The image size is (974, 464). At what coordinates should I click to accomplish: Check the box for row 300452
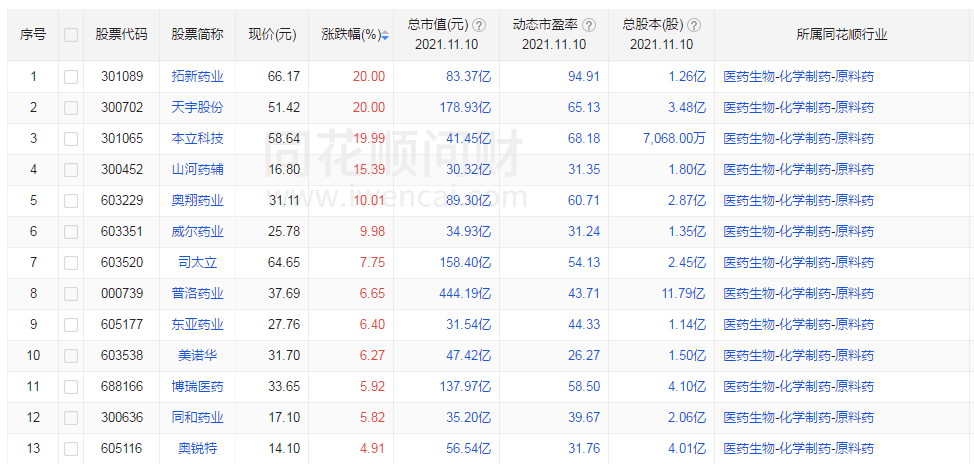coord(71,170)
